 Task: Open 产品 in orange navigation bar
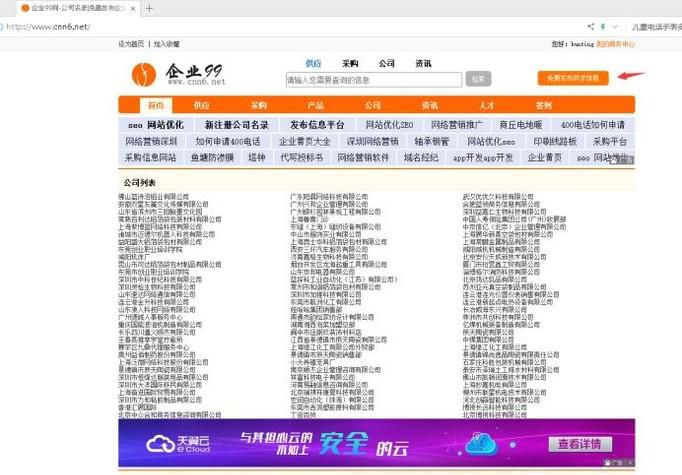pyautogui.click(x=316, y=105)
